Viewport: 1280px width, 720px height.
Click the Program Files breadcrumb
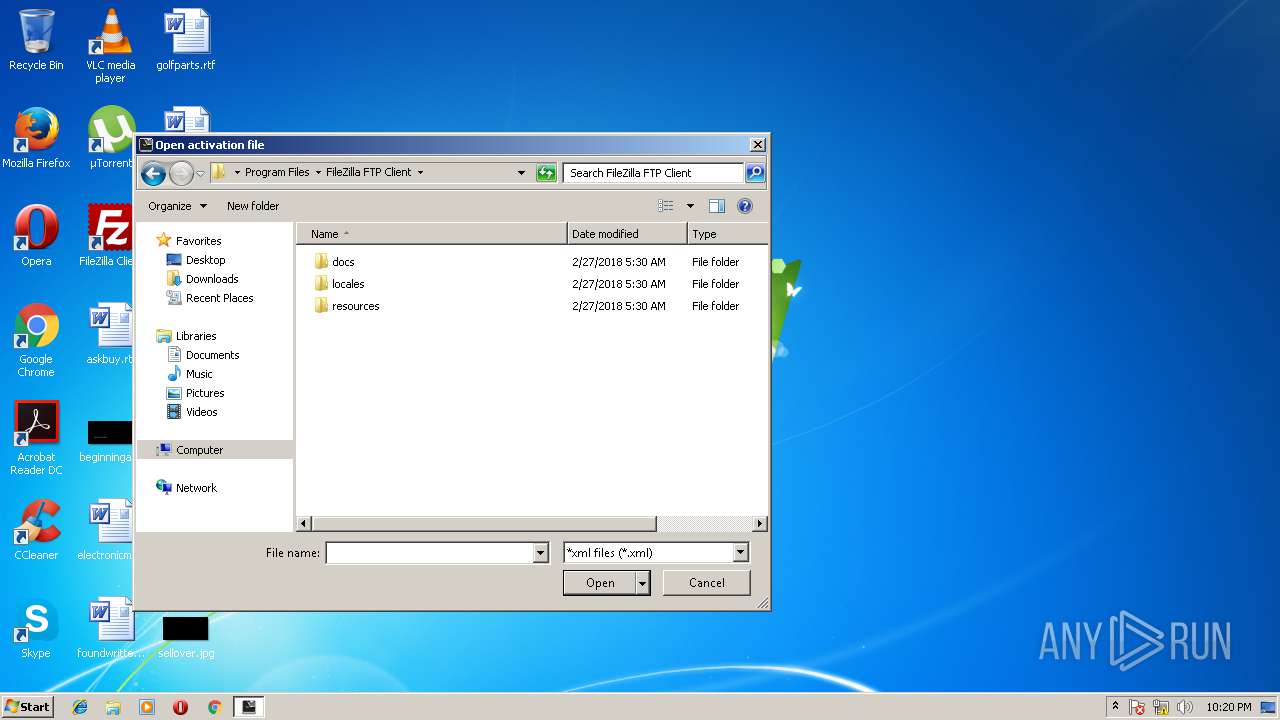(277, 172)
